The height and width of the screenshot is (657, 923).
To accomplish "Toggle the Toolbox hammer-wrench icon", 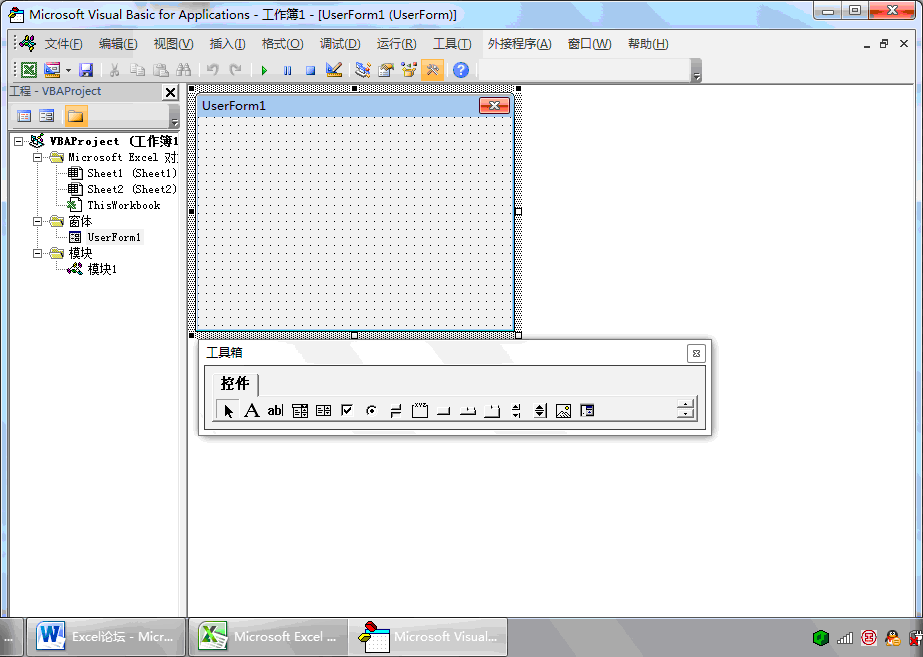I will click(432, 70).
